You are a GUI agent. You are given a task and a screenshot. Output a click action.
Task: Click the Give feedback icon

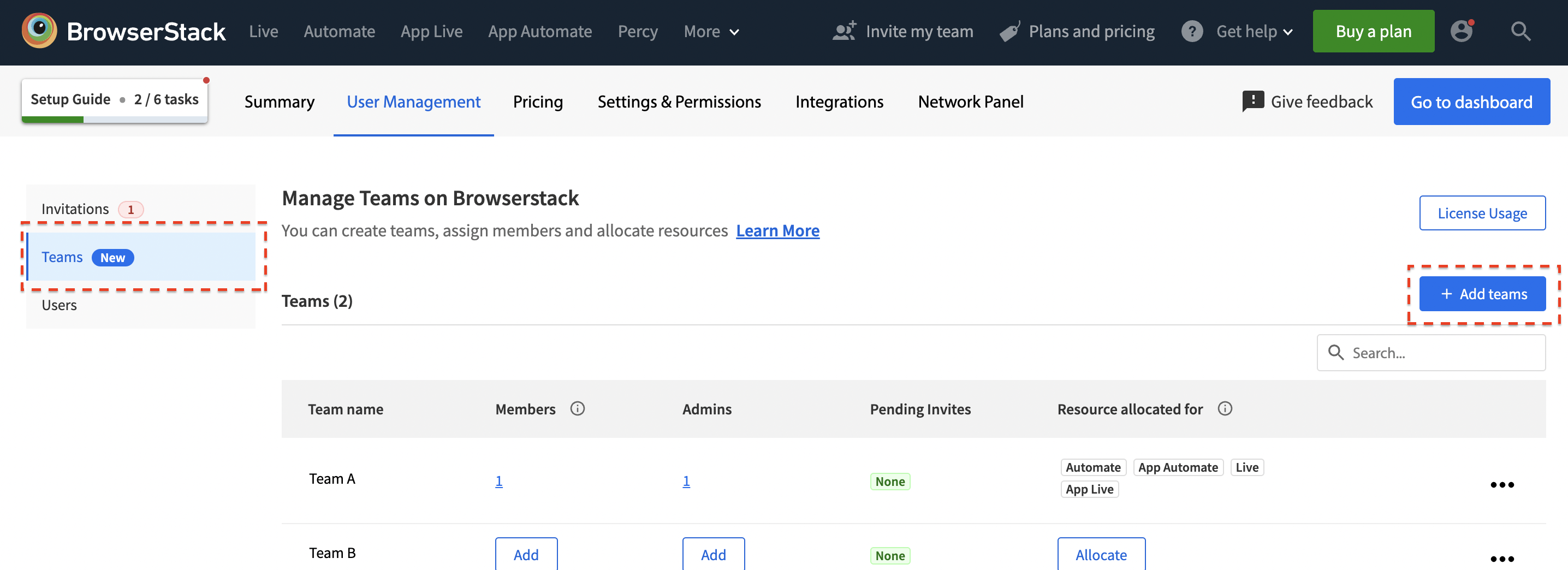pyautogui.click(x=1252, y=101)
